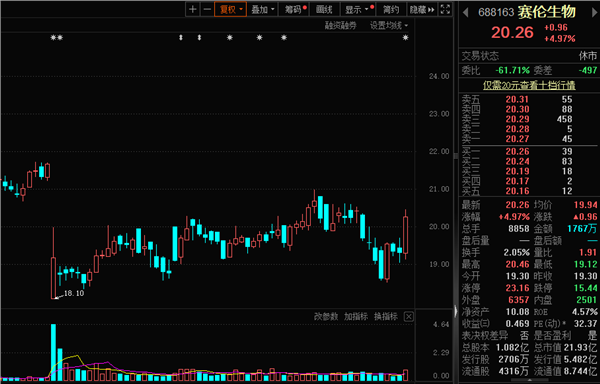
Task: Open 设置均线 moving average settings
Action: click(389, 26)
